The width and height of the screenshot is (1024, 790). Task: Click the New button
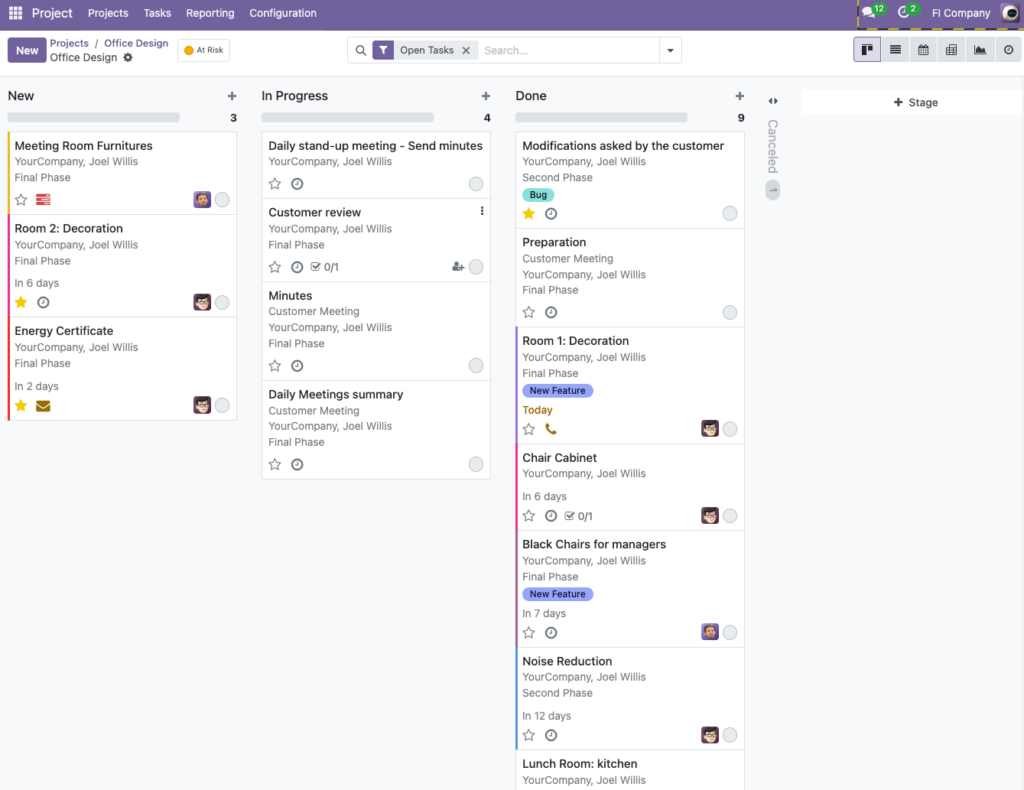coord(27,50)
